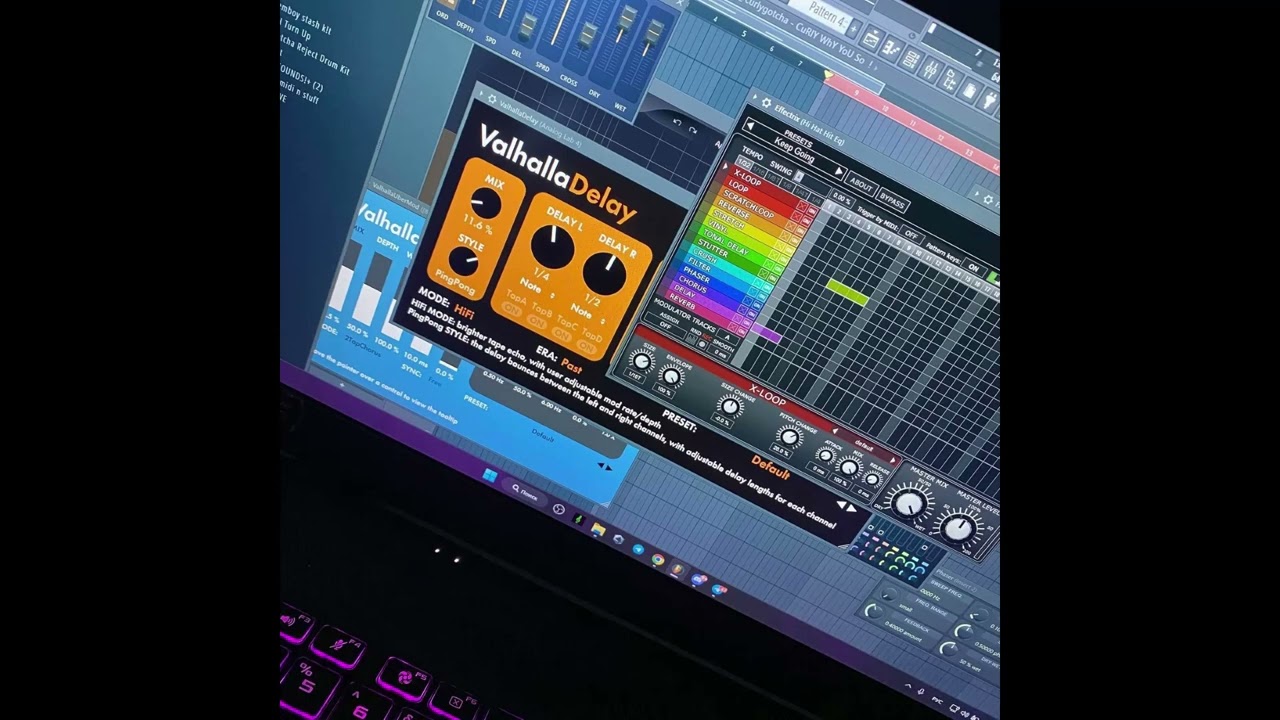The width and height of the screenshot is (1280, 720).
Task: Toggle Pattern keys ON switch
Action: point(974,267)
